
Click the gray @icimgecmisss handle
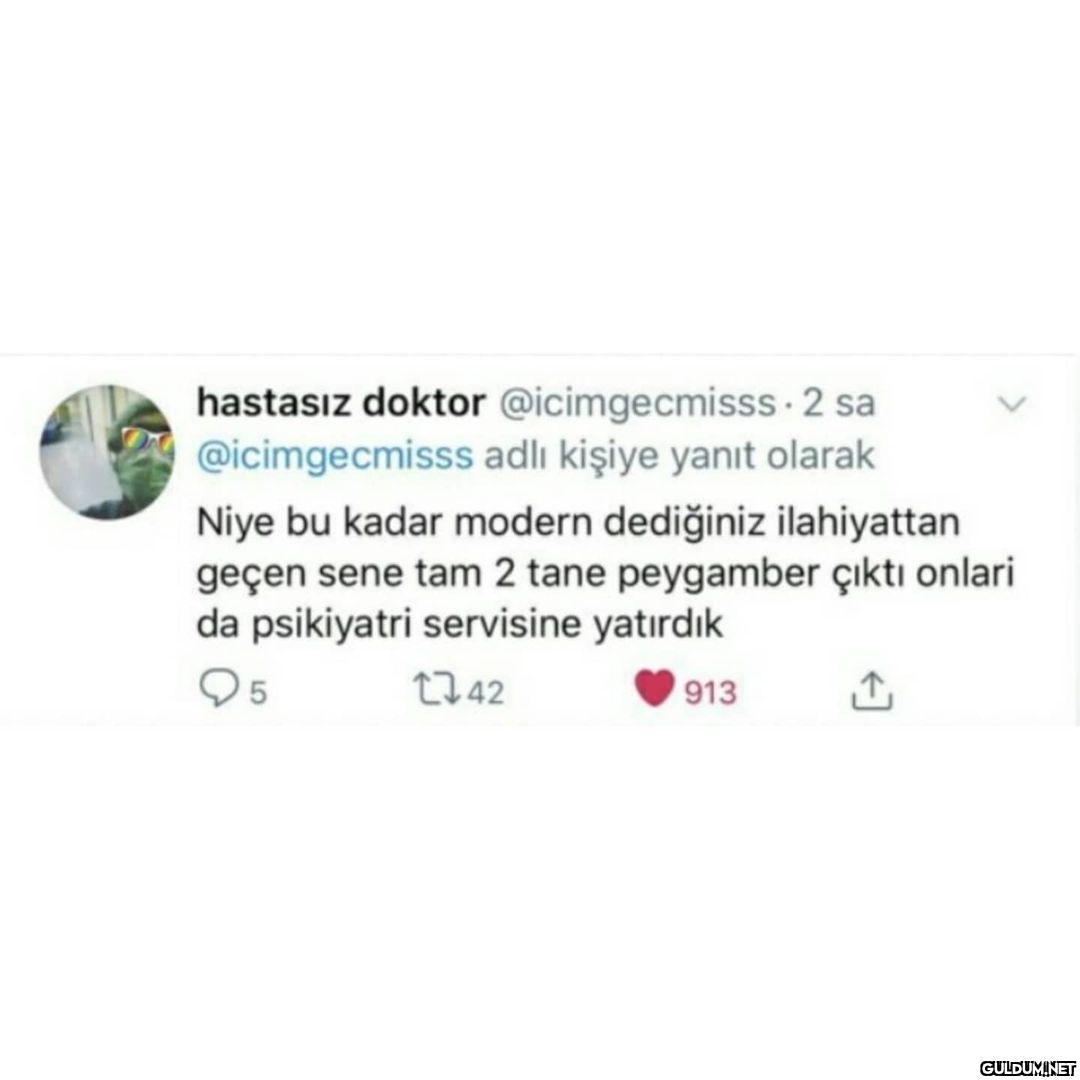pyautogui.click(x=636, y=404)
